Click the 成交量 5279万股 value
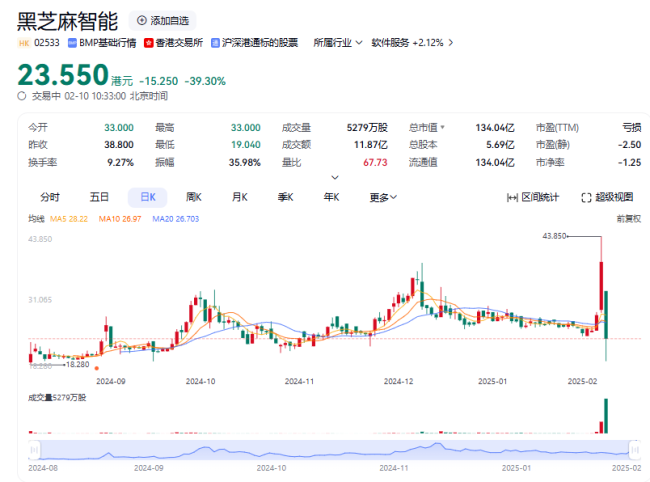The image size is (650, 482). coord(367,128)
